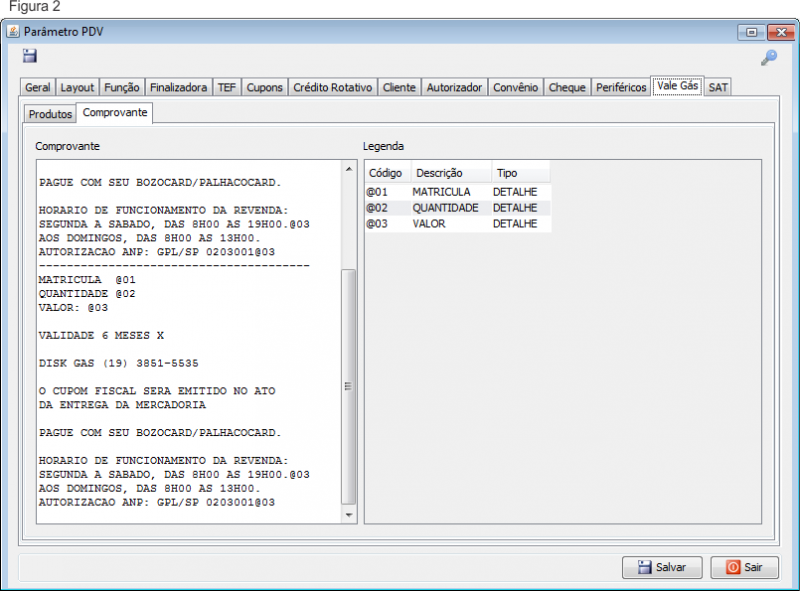Click the Comprovante vertical scrollbar thumb
The width and height of the screenshot is (800, 591).
point(348,386)
